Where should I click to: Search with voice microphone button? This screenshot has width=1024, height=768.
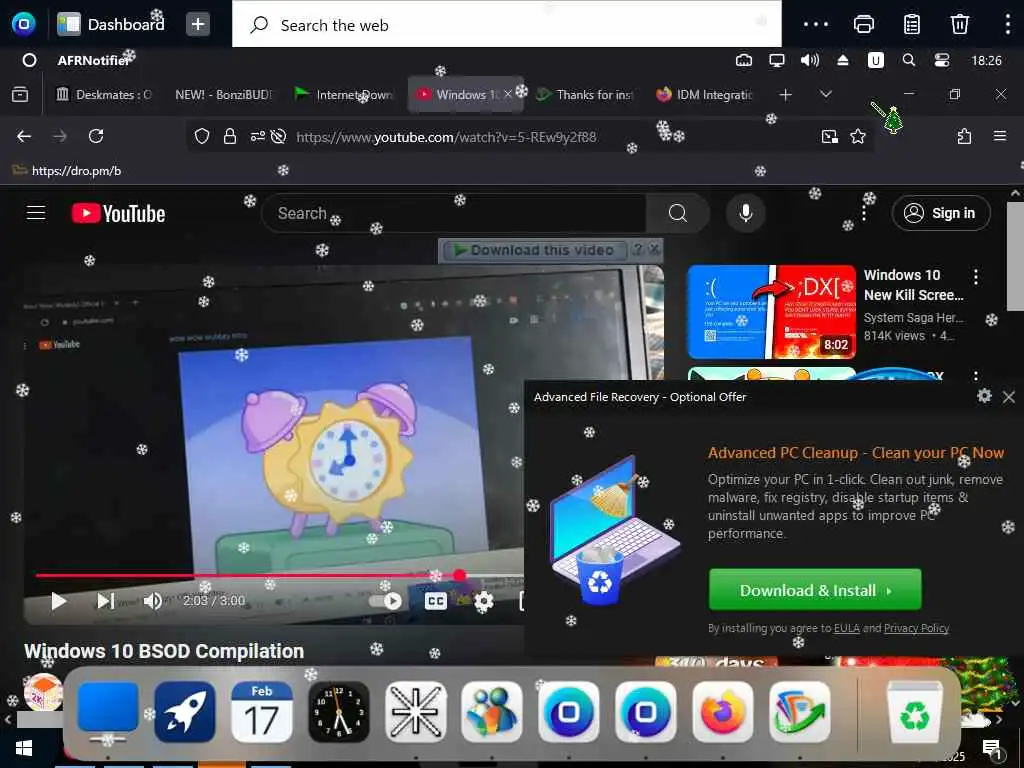746,214
